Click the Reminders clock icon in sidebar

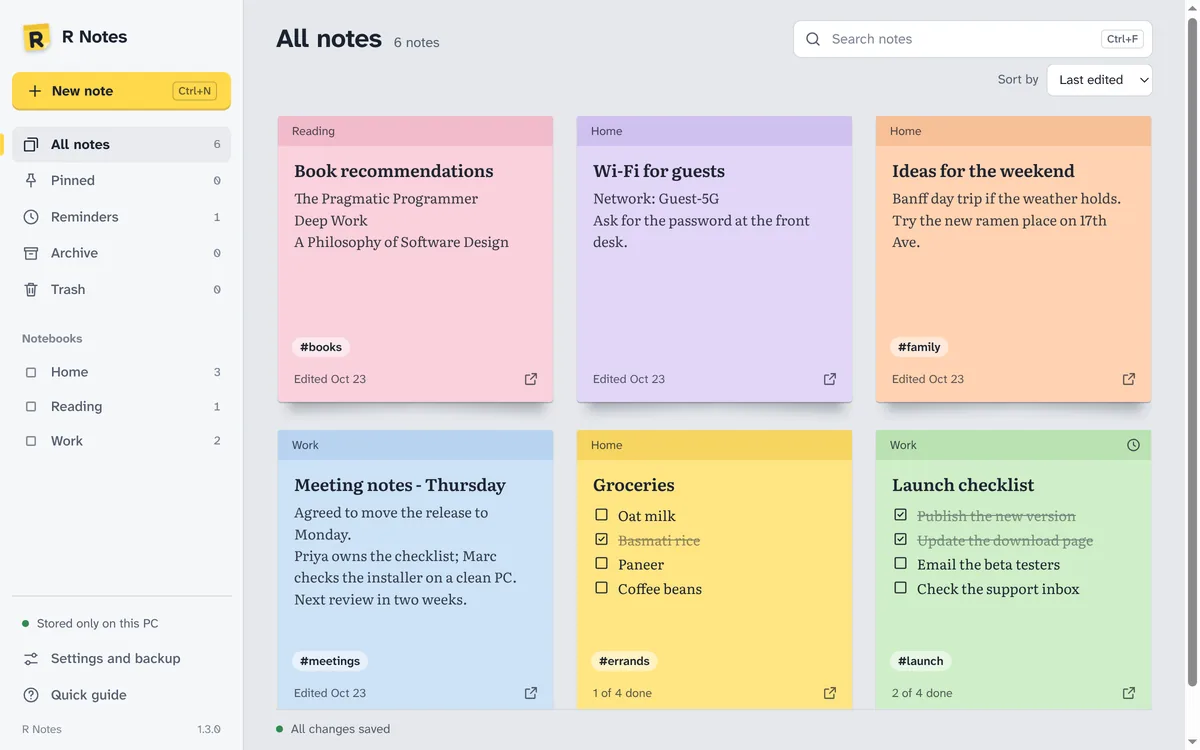pos(31,217)
